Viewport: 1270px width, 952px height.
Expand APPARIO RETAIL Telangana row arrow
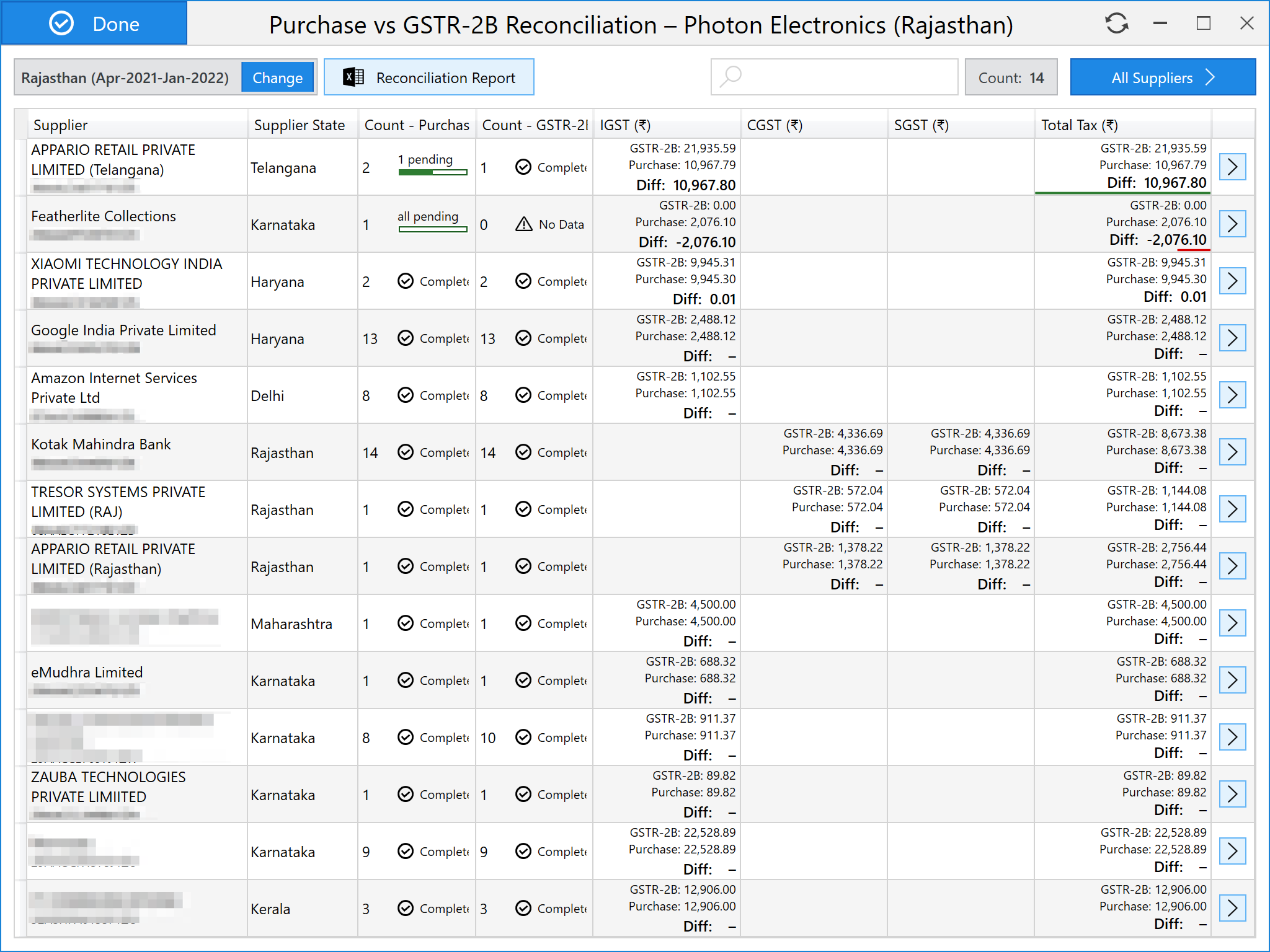coord(1232,167)
